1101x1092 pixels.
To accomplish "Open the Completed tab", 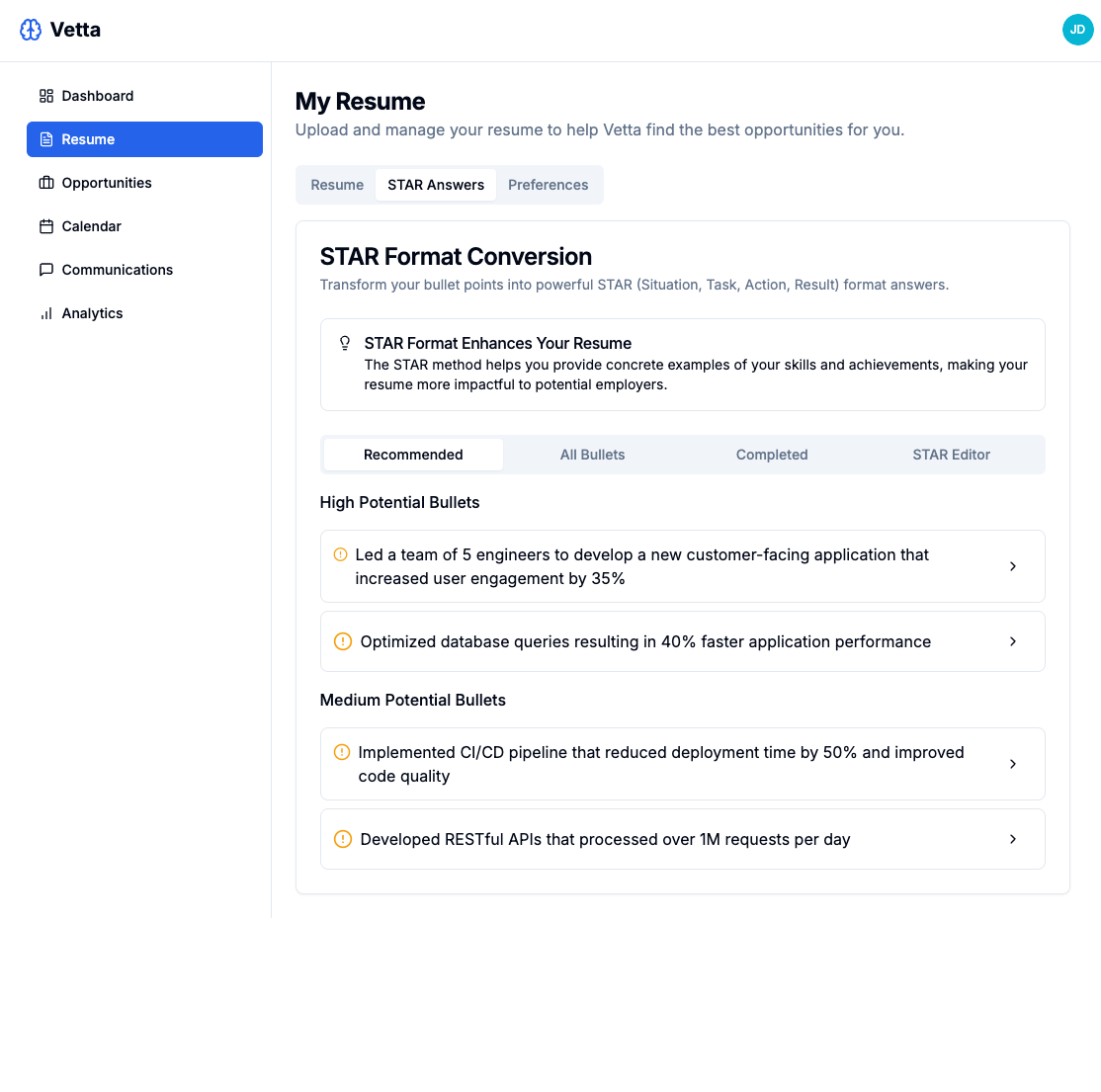I will pos(772,455).
